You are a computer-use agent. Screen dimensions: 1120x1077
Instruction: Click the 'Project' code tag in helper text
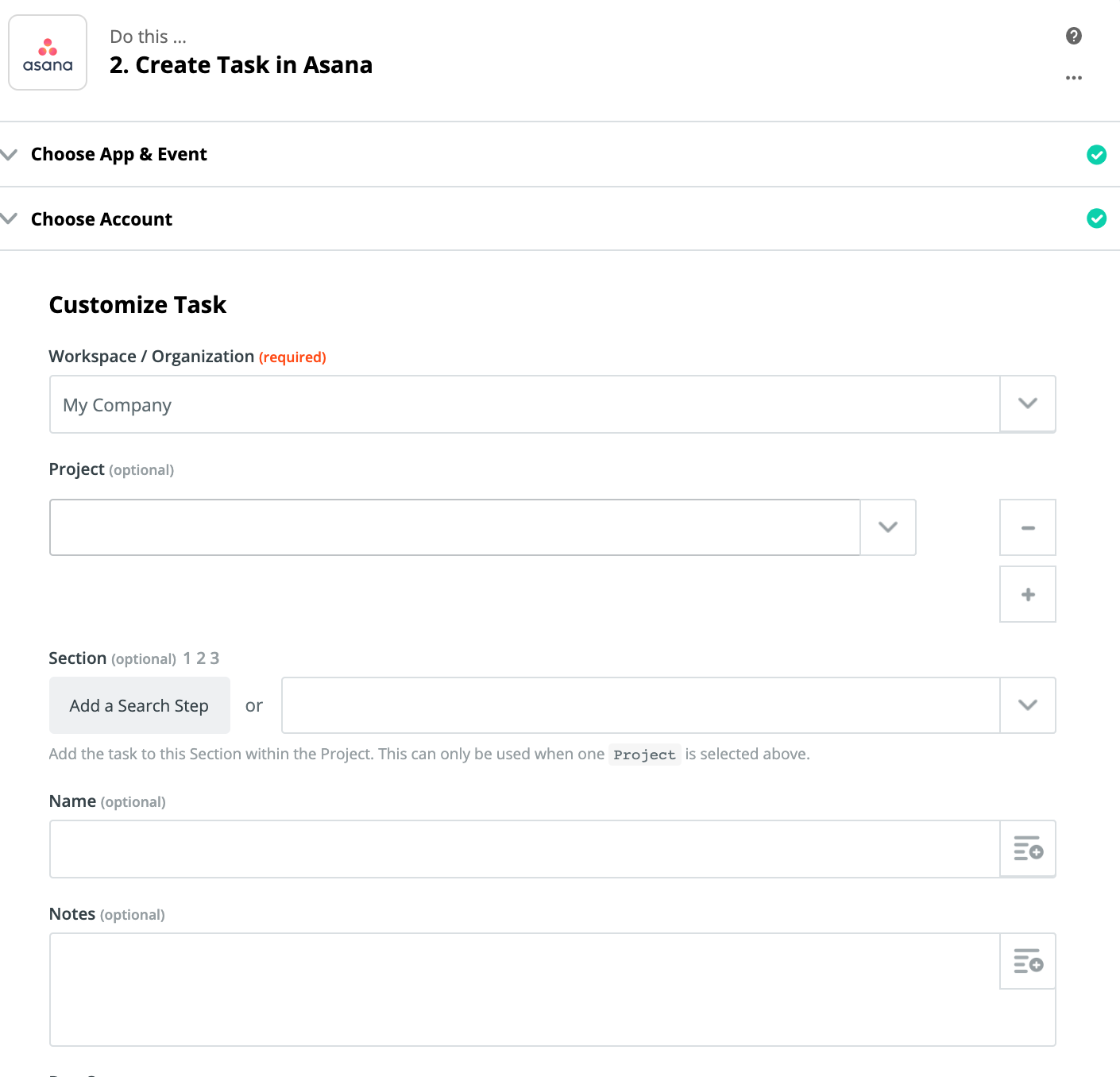644,755
